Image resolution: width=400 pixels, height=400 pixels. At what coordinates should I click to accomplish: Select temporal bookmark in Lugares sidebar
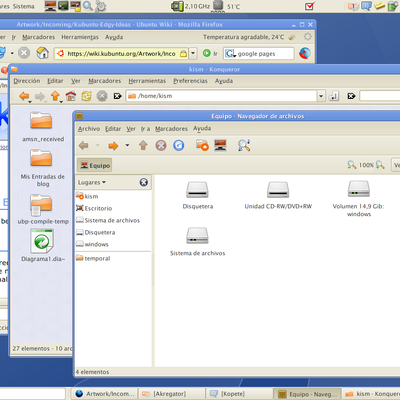93,258
